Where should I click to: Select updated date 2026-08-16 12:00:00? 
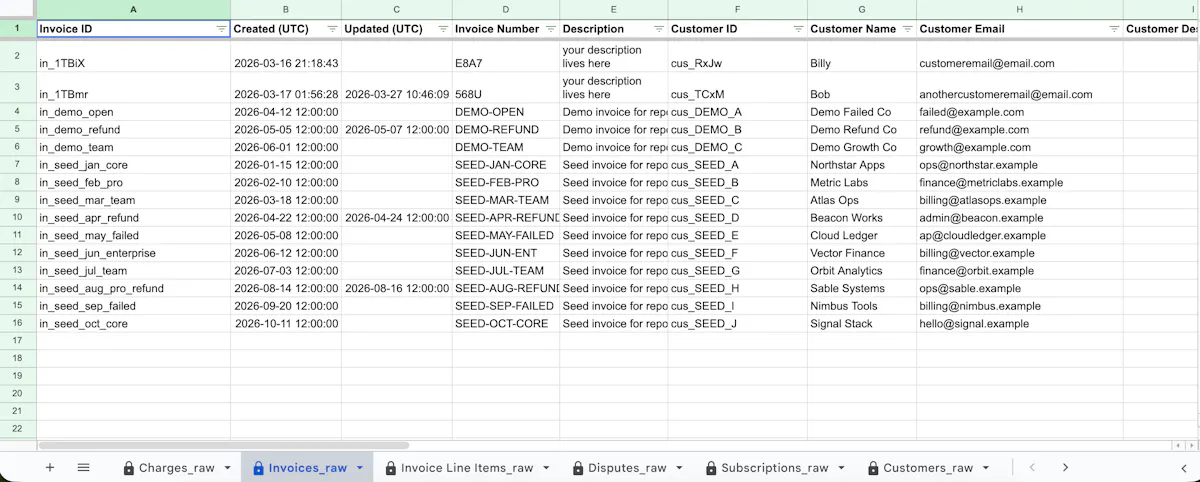[396, 288]
